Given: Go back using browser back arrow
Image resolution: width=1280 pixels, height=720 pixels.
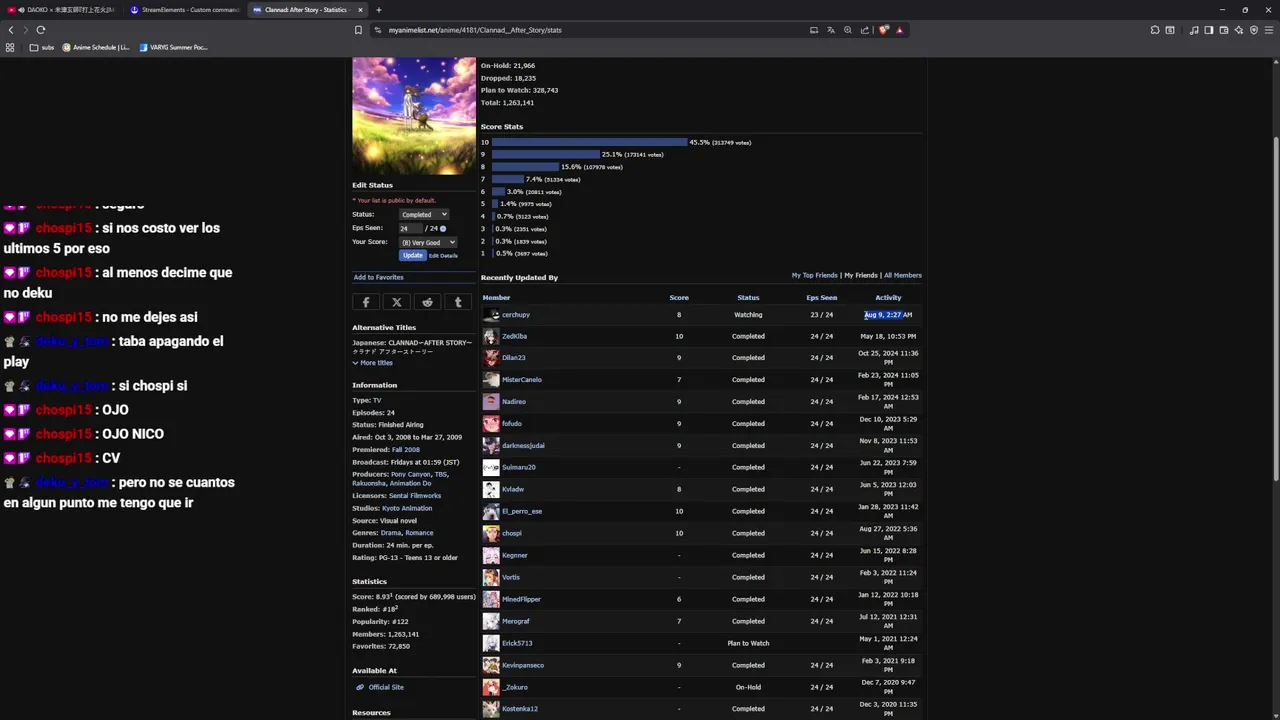Looking at the screenshot, I should [x=11, y=30].
